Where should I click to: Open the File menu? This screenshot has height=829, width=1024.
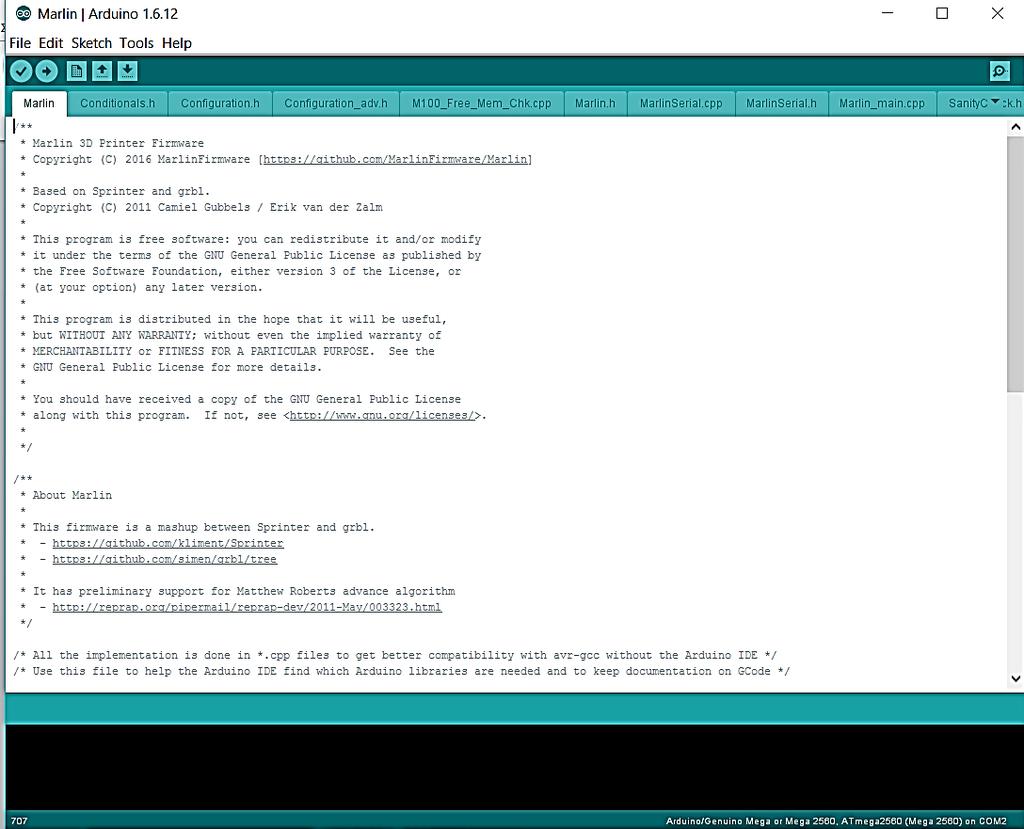click(20, 43)
